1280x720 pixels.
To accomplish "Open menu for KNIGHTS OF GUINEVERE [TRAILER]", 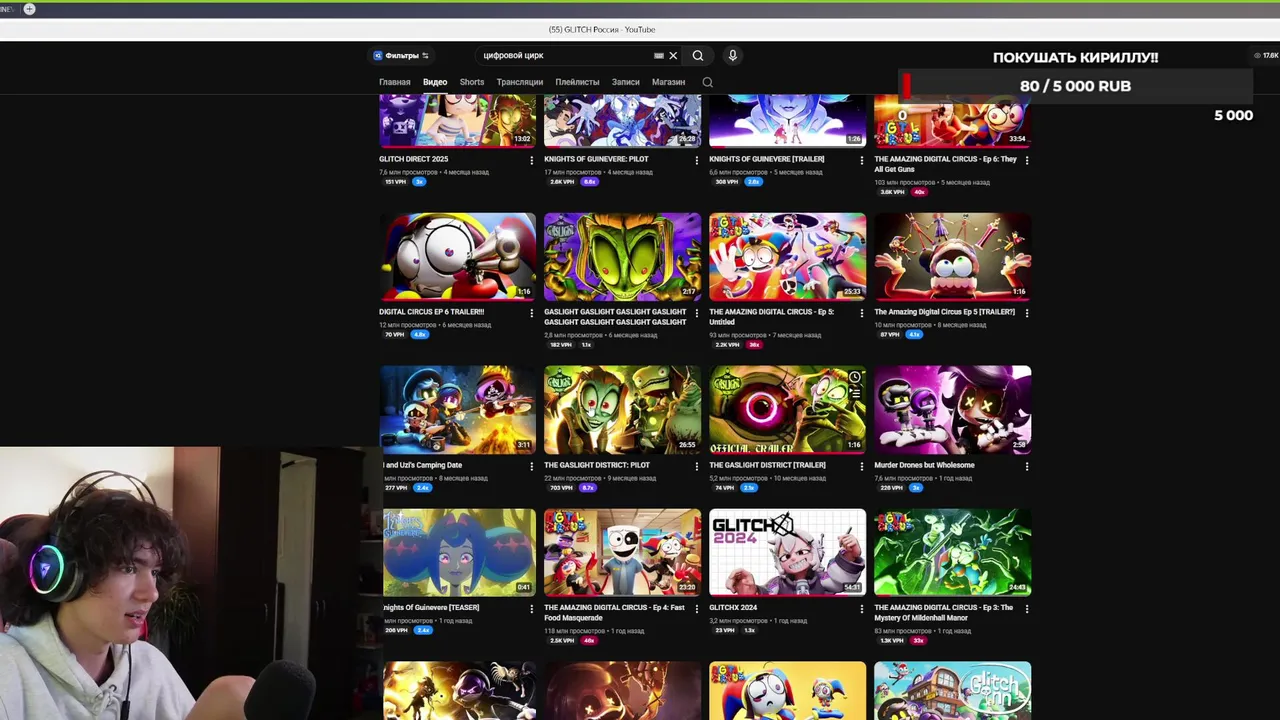I will (x=862, y=160).
